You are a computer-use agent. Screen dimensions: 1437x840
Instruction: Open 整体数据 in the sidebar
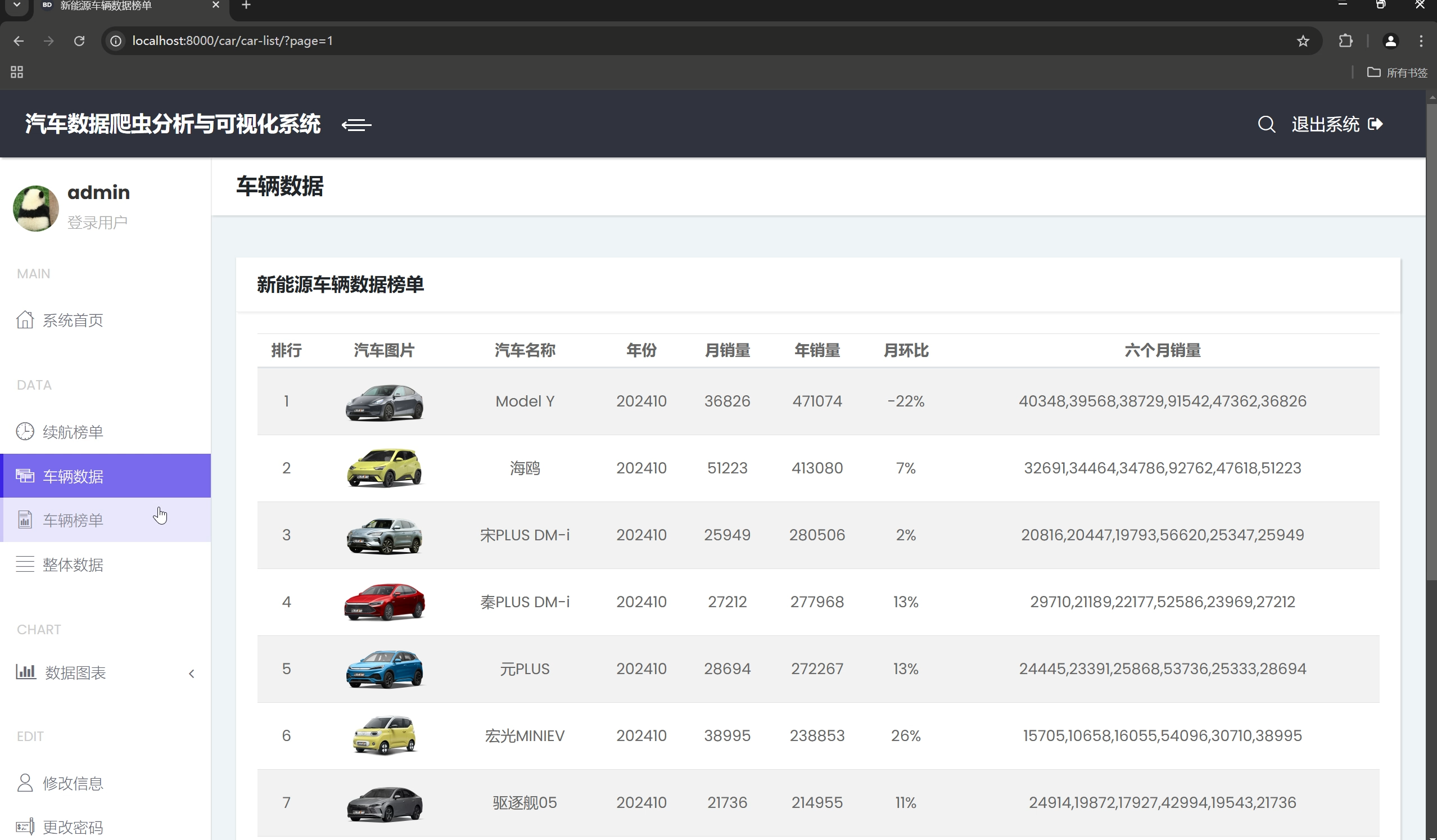(73, 564)
